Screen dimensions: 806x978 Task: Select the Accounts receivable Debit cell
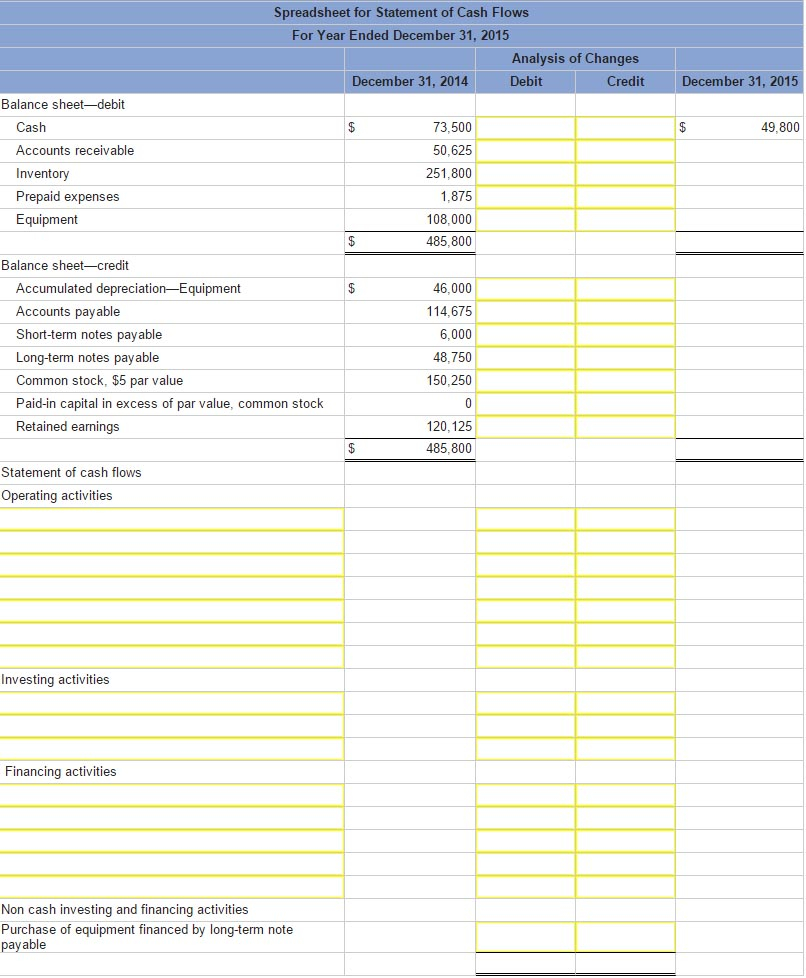click(x=525, y=151)
